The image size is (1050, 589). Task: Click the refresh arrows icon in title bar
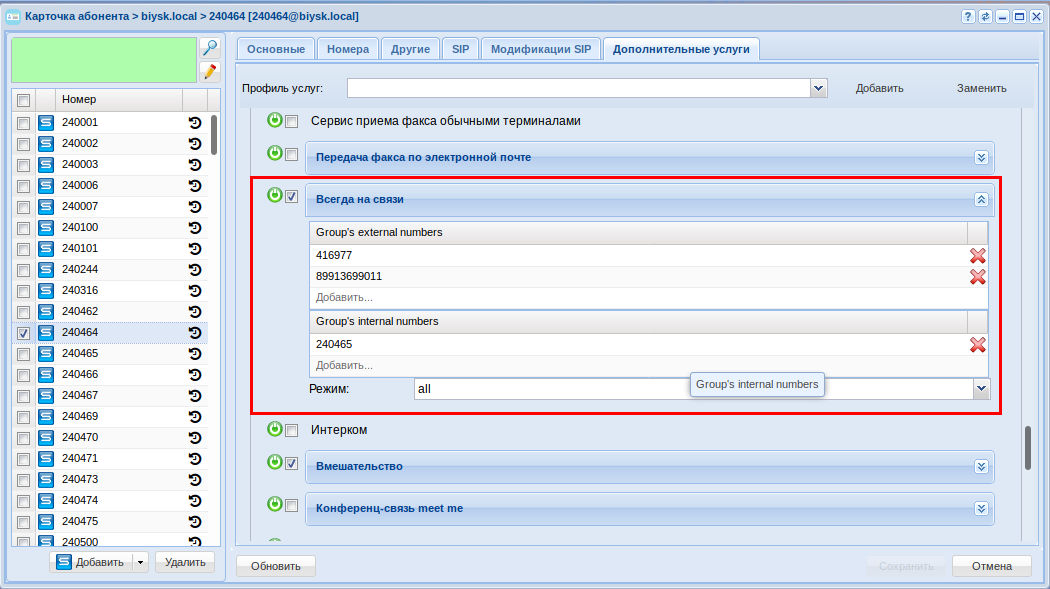(x=985, y=17)
